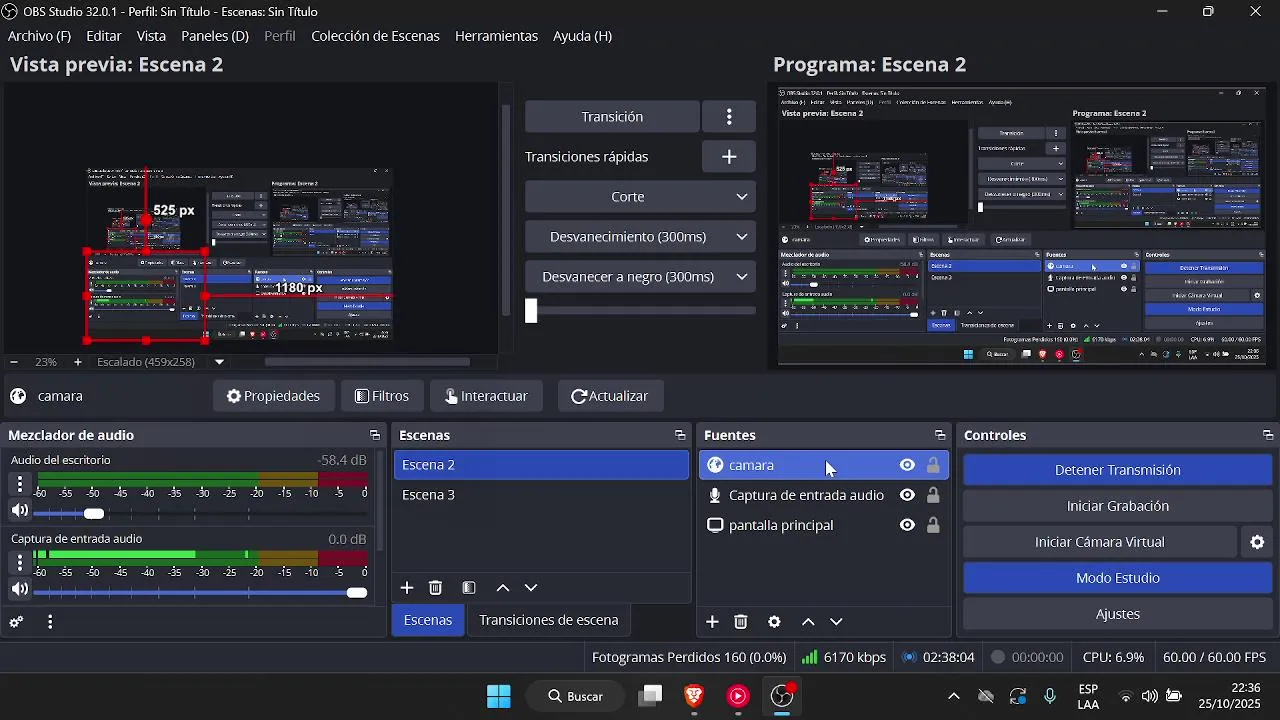The width and height of the screenshot is (1280, 720).
Task: Open Editar menu
Action: point(104,36)
